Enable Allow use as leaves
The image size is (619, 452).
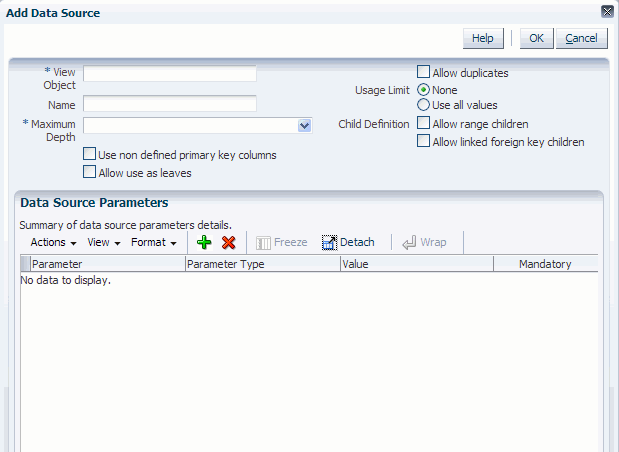tap(89, 172)
